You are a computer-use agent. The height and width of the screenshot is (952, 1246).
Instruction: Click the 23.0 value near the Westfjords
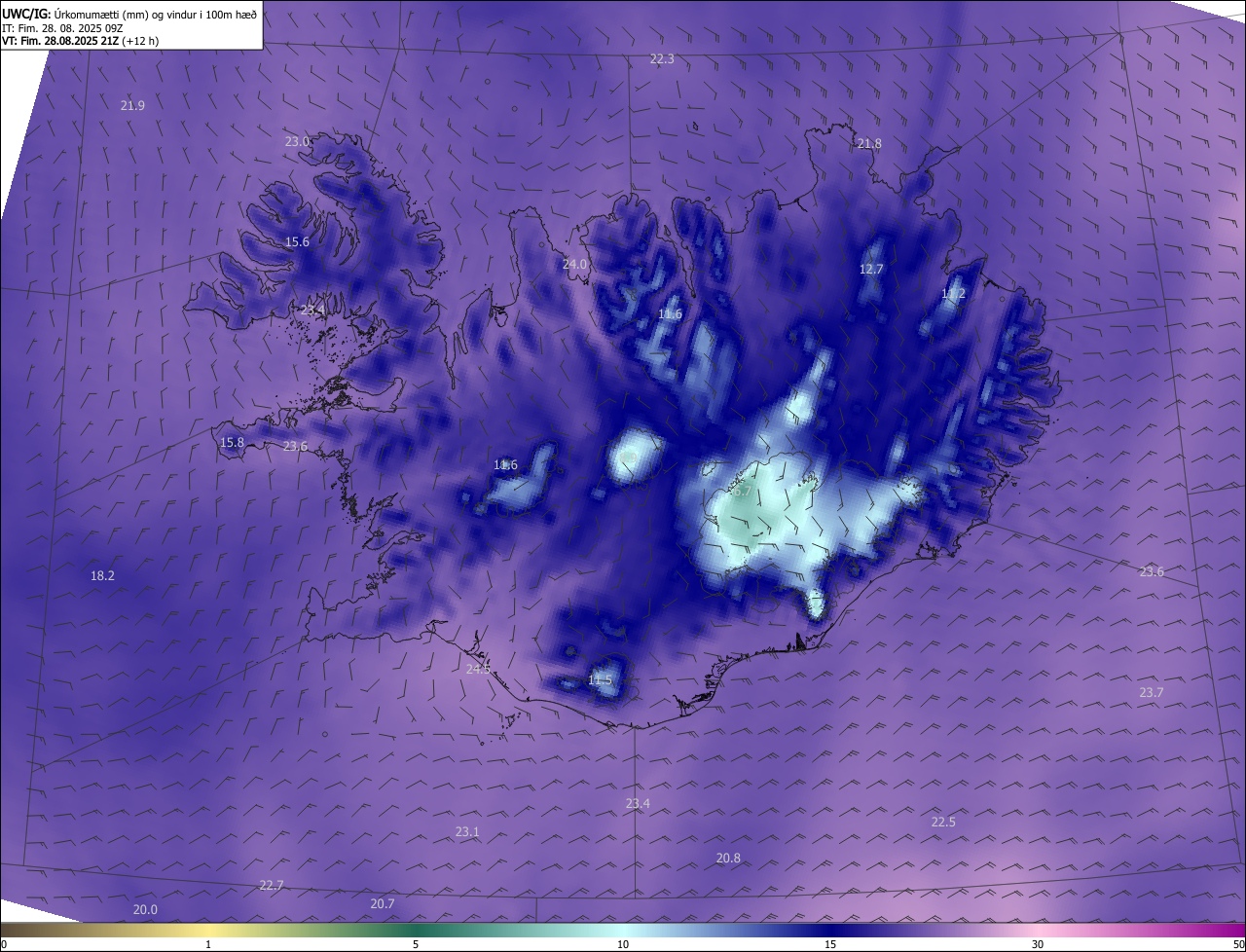coord(297,142)
